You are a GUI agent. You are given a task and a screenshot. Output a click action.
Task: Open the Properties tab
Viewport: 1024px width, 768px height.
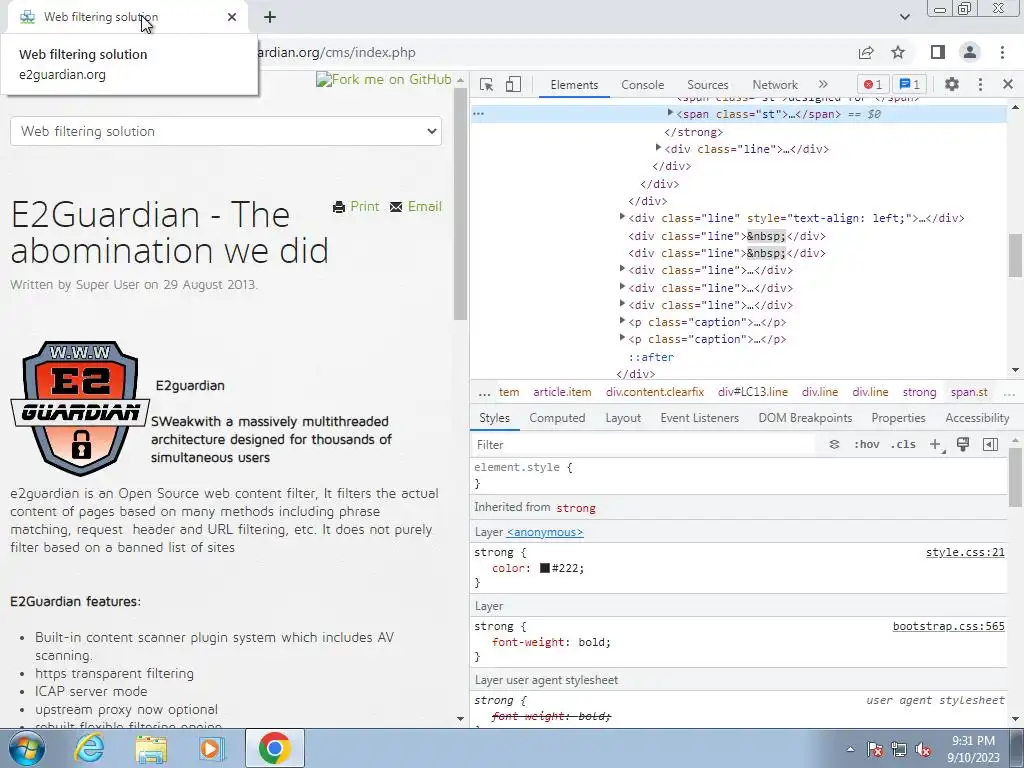(898, 418)
